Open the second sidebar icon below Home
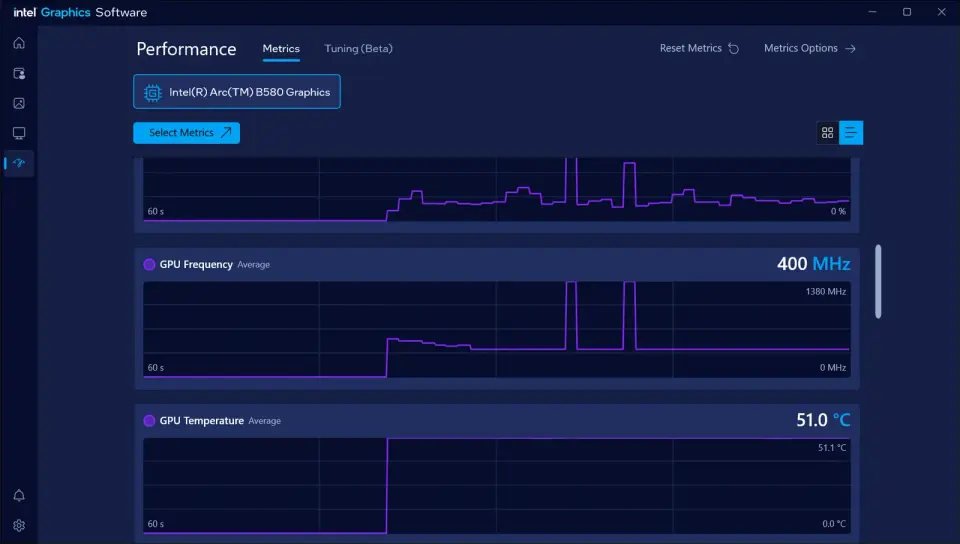Image resolution: width=960 pixels, height=544 pixels. [19, 73]
